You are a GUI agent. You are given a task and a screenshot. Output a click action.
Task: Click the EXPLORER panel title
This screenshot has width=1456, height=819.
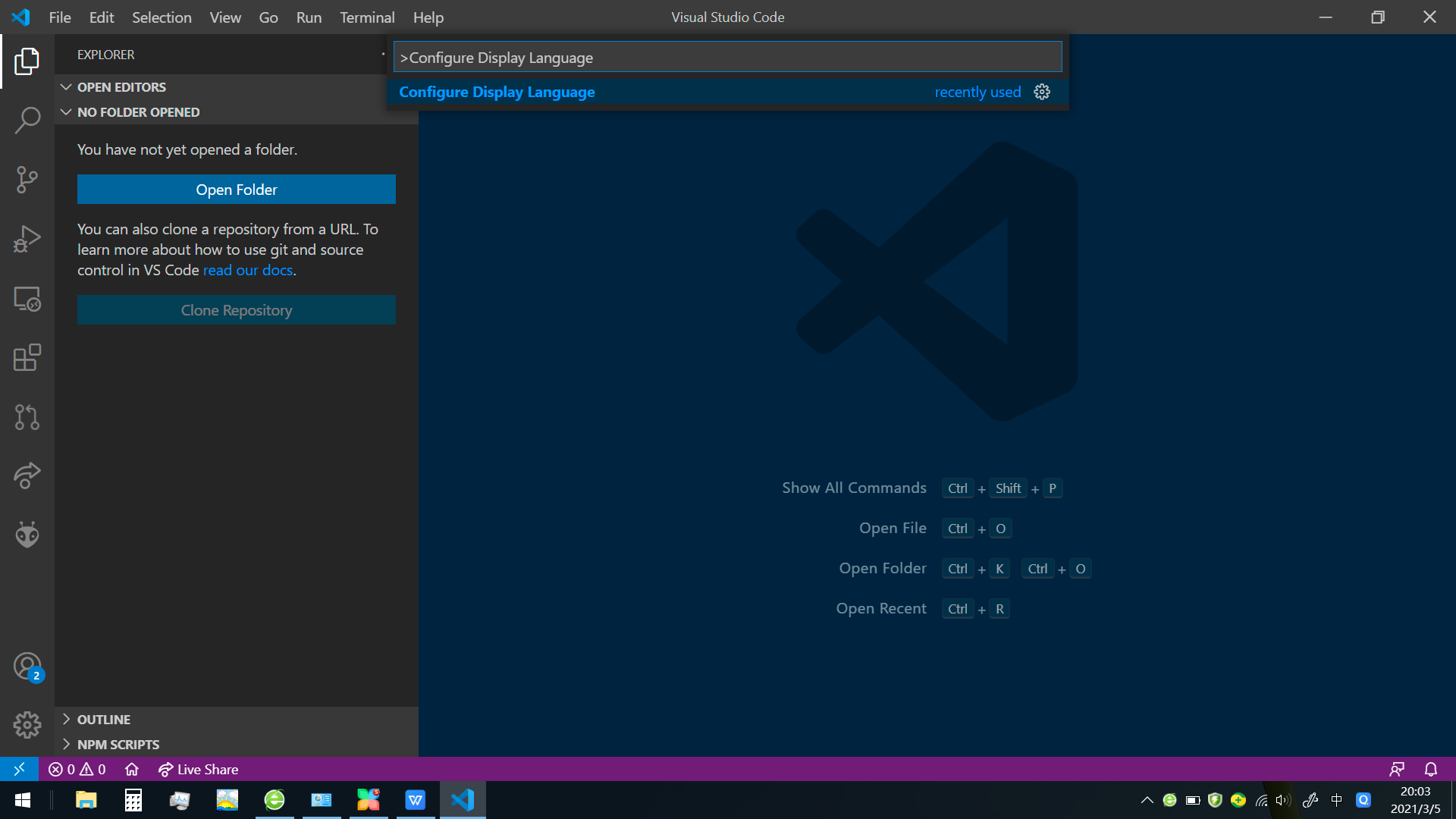point(105,55)
